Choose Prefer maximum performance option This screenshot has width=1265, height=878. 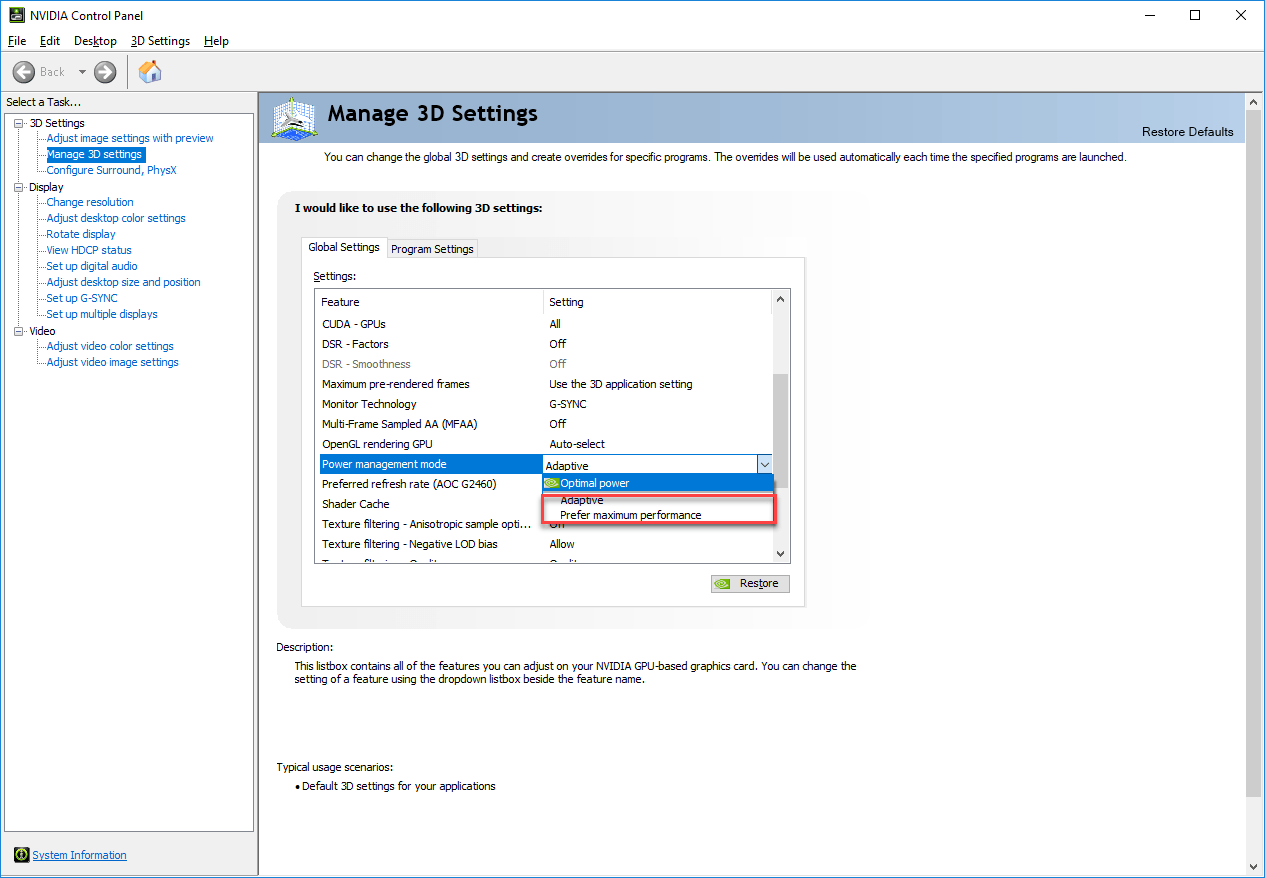pos(630,515)
